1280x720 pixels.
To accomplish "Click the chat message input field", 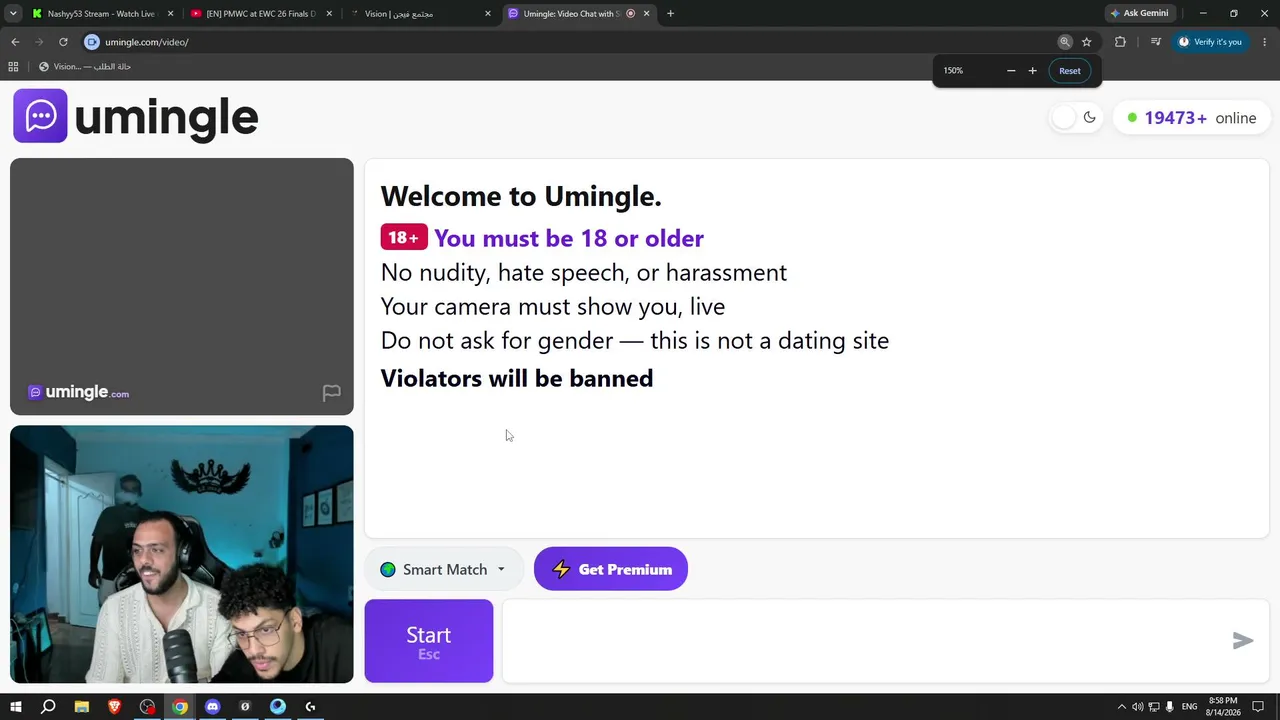I will pyautogui.click(x=864, y=641).
